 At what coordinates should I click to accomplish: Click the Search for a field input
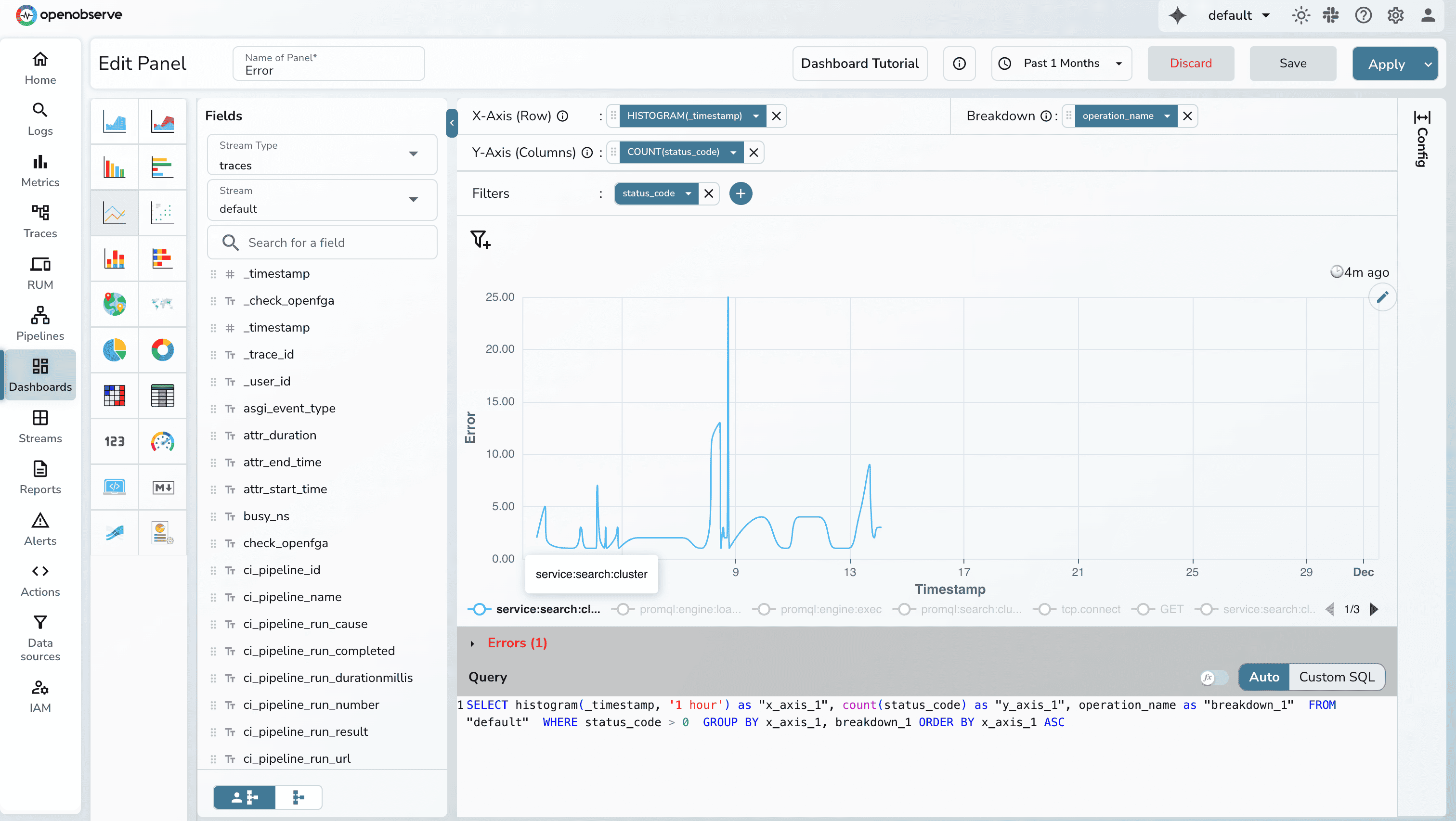(322, 242)
